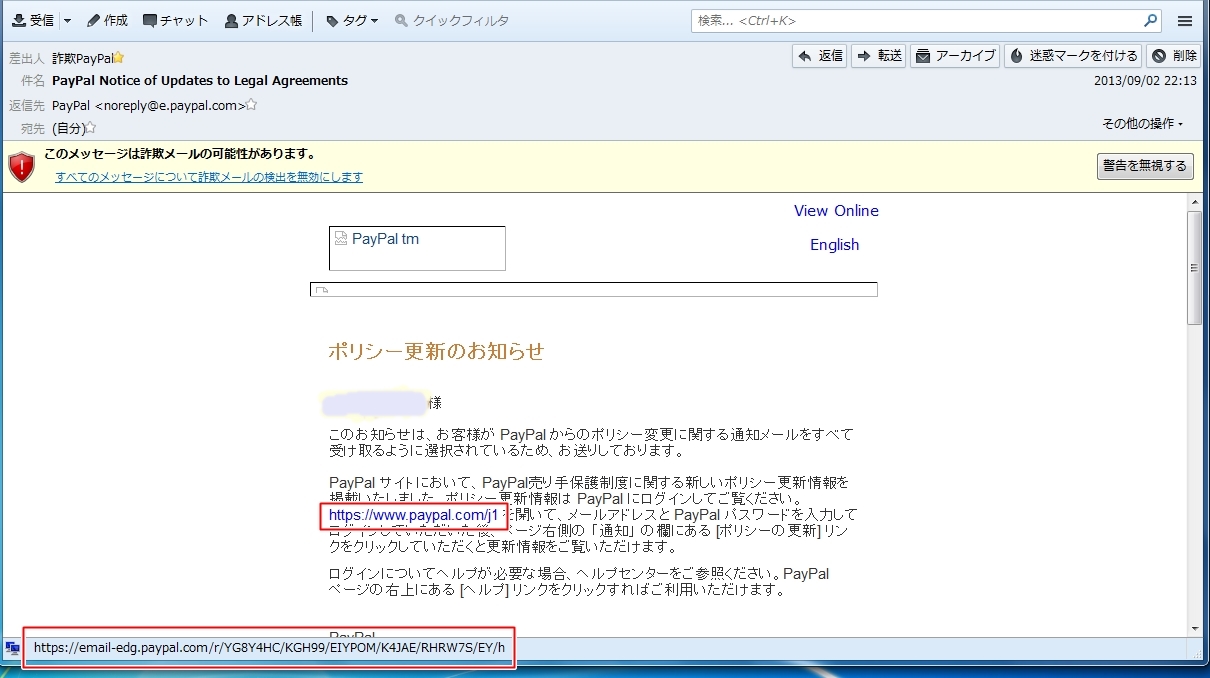Click 作成 to compose a message
The height and width of the screenshot is (678, 1210).
click(107, 20)
